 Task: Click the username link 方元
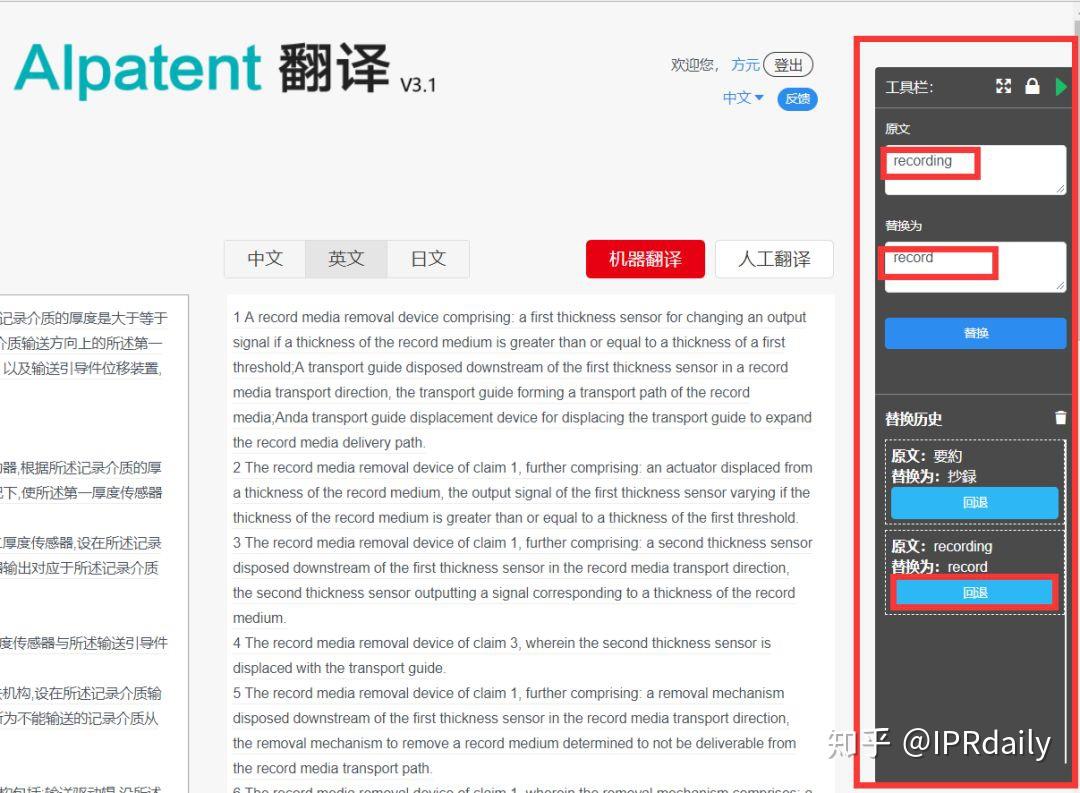pos(745,64)
